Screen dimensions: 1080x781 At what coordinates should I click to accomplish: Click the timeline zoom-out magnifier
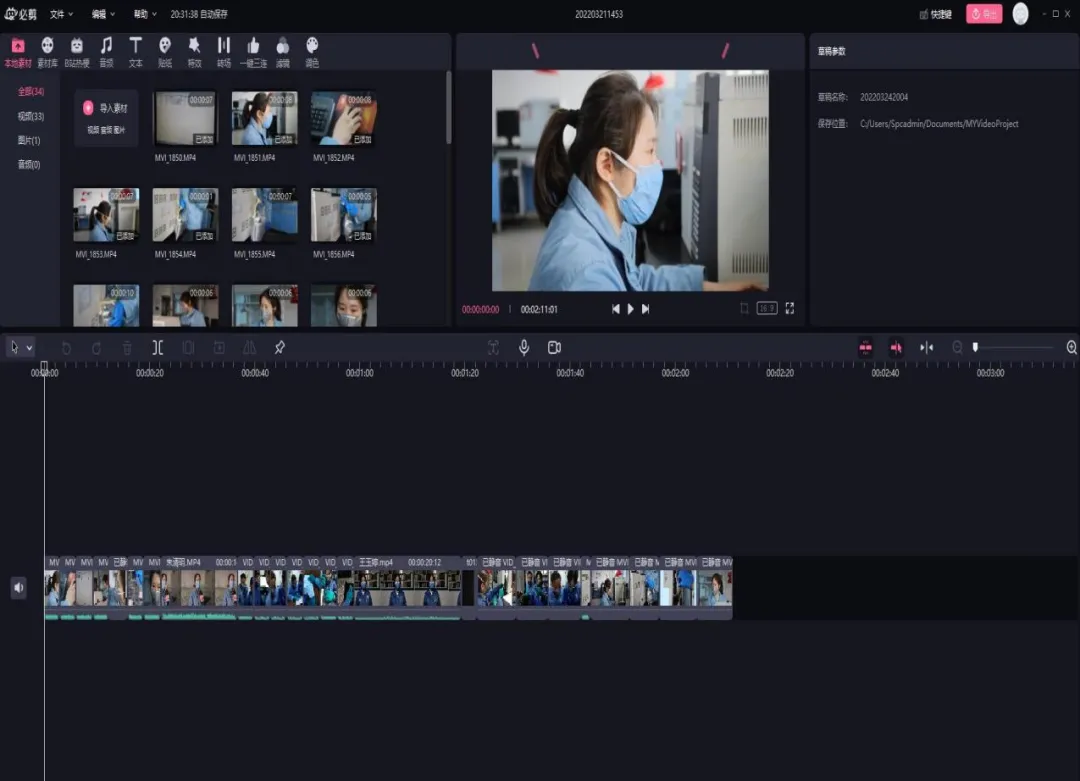[x=957, y=348]
